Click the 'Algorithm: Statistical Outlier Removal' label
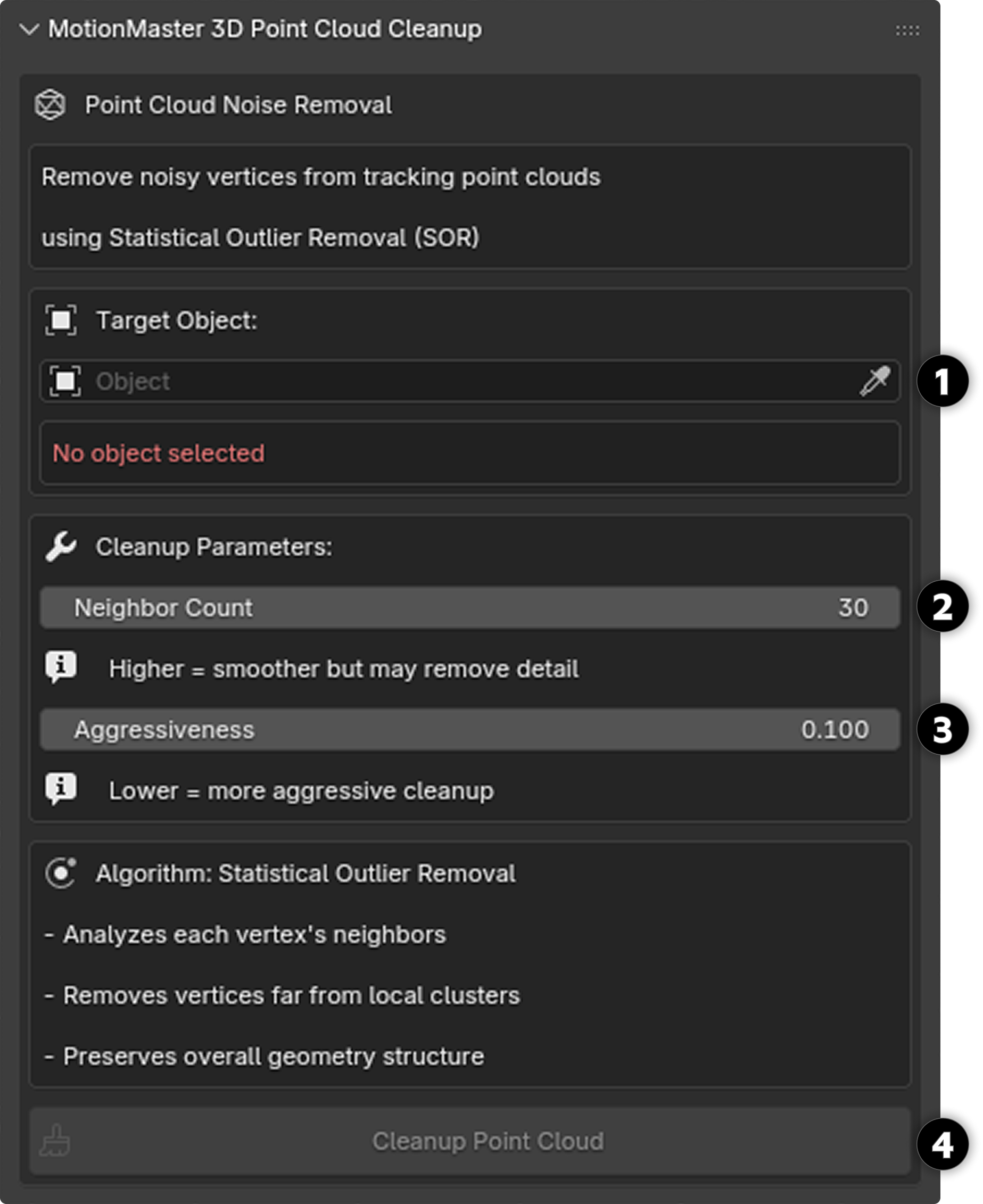983x1204 pixels. tap(306, 873)
